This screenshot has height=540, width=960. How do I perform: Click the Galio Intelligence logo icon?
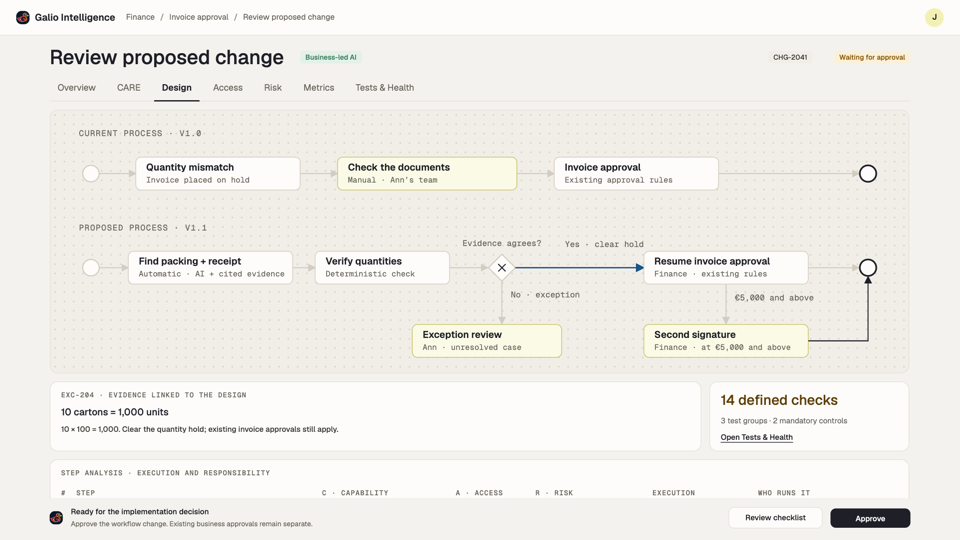23,17
